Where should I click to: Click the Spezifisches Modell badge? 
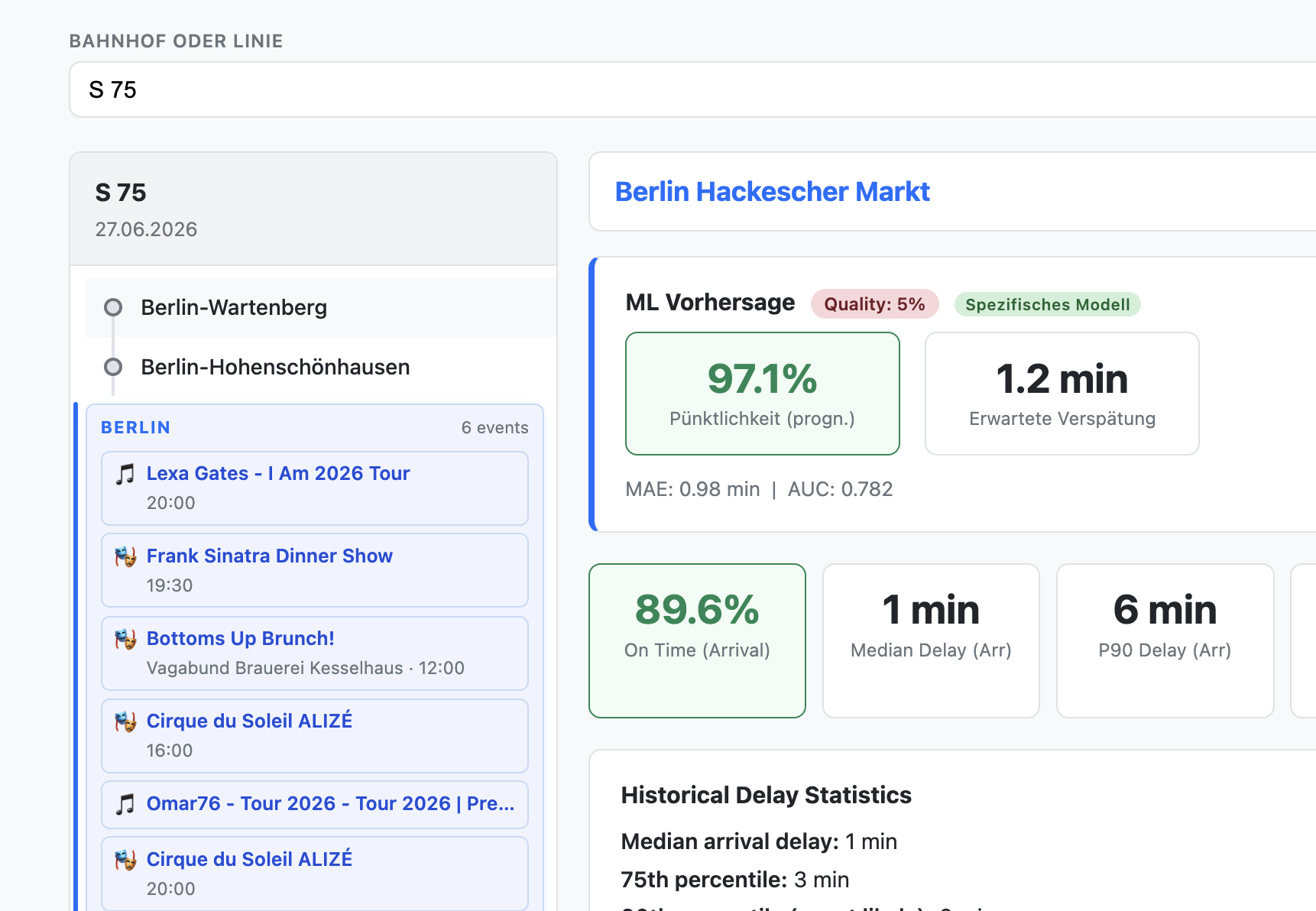tap(1047, 304)
